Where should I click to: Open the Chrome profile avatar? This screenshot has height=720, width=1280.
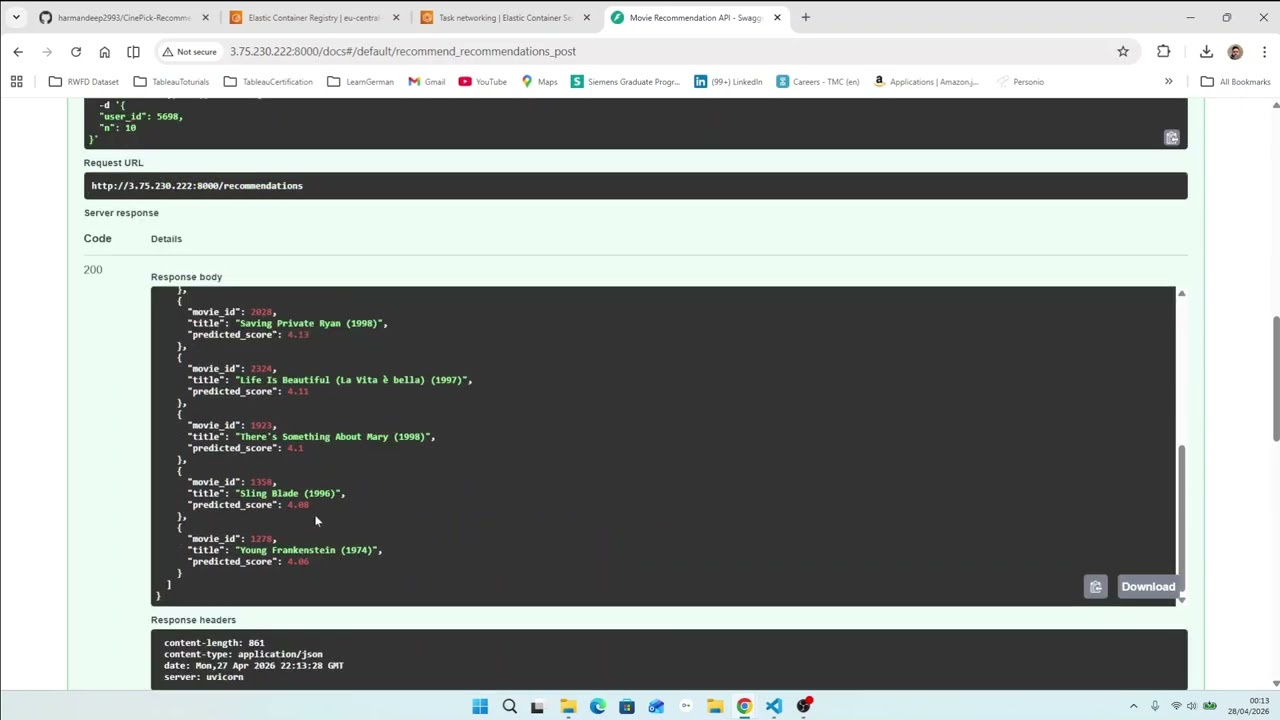point(1235,51)
